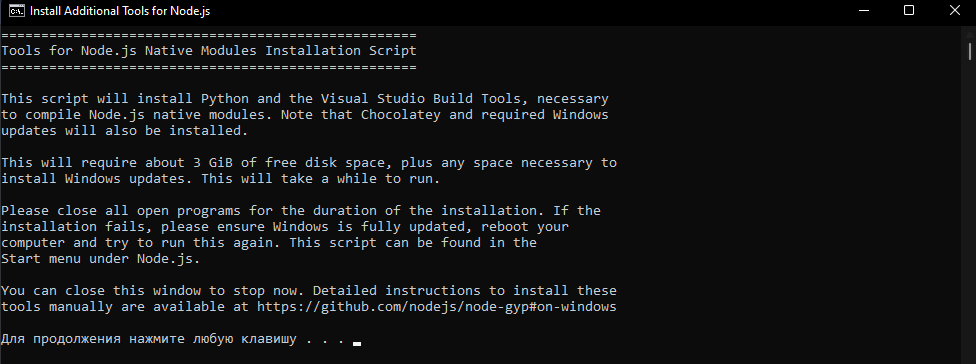Image resolution: width=976 pixels, height=364 pixels.
Task: Click the top row of equals signs
Action: pyautogui.click(x=209, y=35)
